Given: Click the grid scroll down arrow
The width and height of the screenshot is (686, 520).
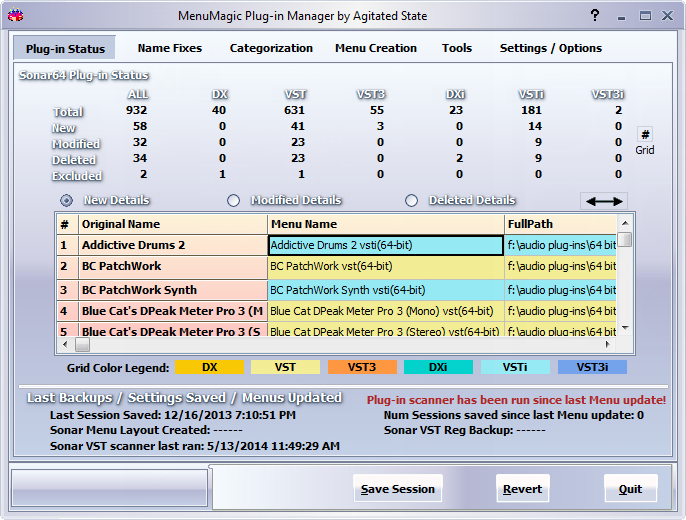Looking at the screenshot, I should click(625, 328).
